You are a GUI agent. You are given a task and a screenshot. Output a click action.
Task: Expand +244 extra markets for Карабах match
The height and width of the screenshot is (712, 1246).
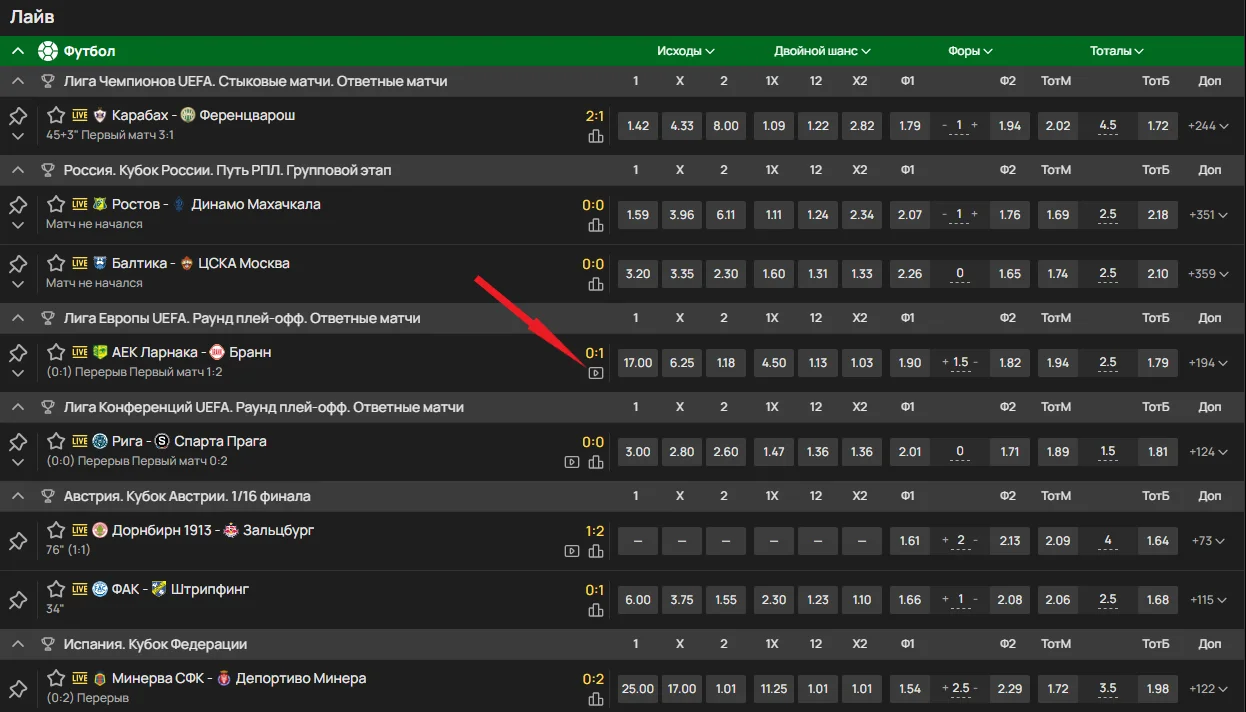[x=1209, y=126]
